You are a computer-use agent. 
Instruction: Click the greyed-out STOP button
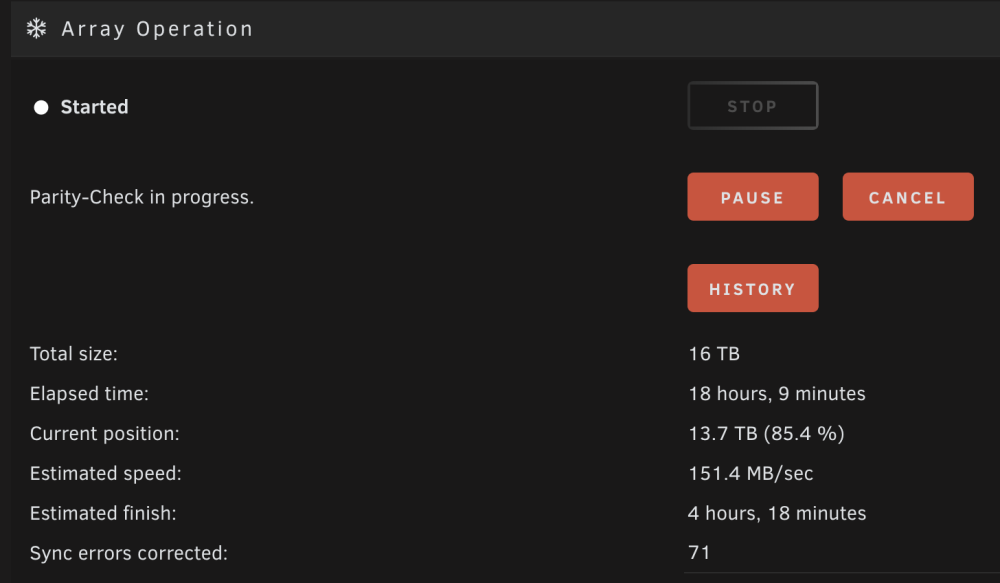click(x=753, y=106)
